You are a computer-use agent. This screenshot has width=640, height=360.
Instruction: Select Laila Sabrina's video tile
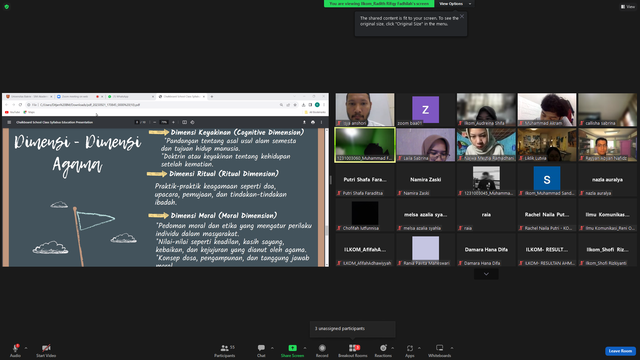pyautogui.click(x=425, y=145)
